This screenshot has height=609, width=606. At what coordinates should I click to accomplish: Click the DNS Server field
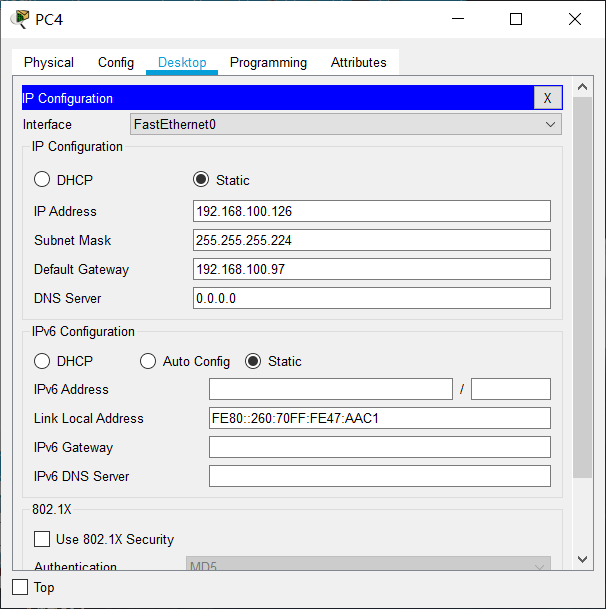click(372, 298)
